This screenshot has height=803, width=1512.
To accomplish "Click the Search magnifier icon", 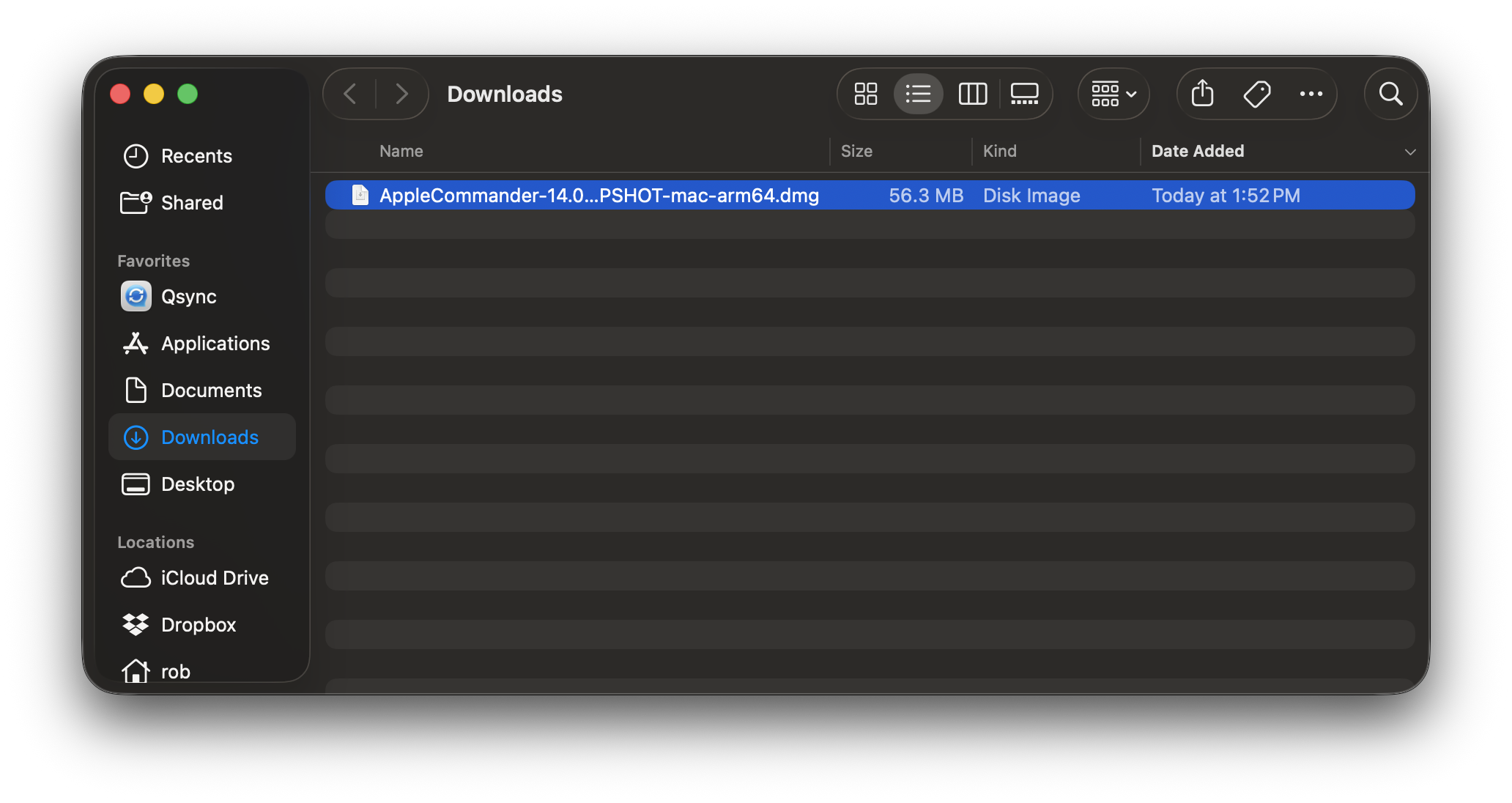I will 1390,94.
